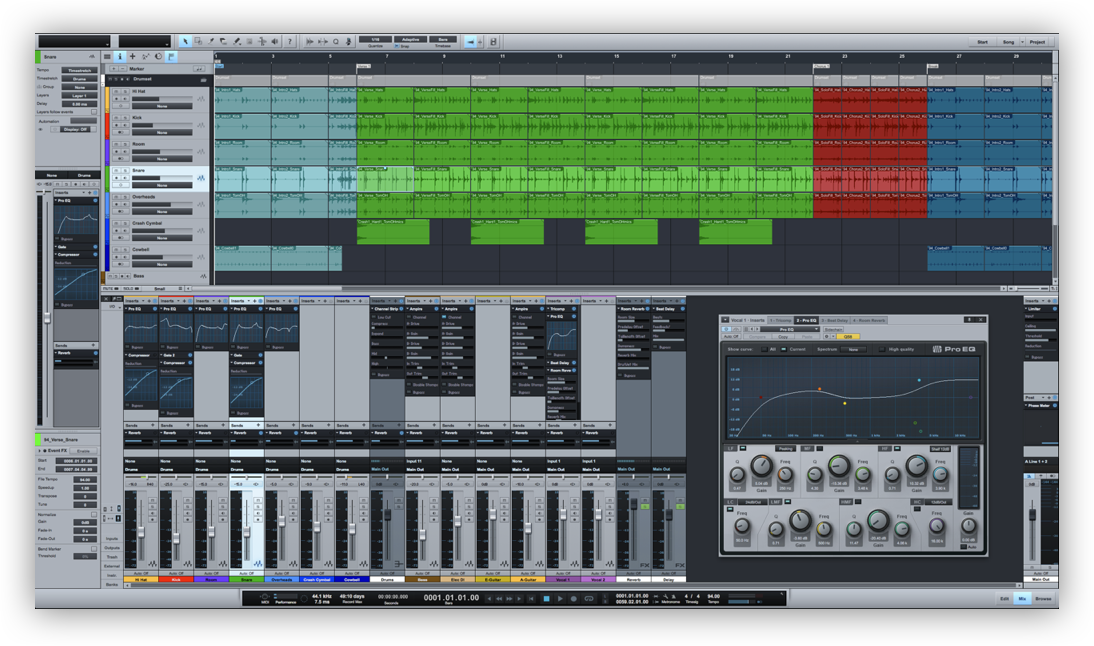
Task: Toggle loop in the transport bar
Action: [590, 599]
